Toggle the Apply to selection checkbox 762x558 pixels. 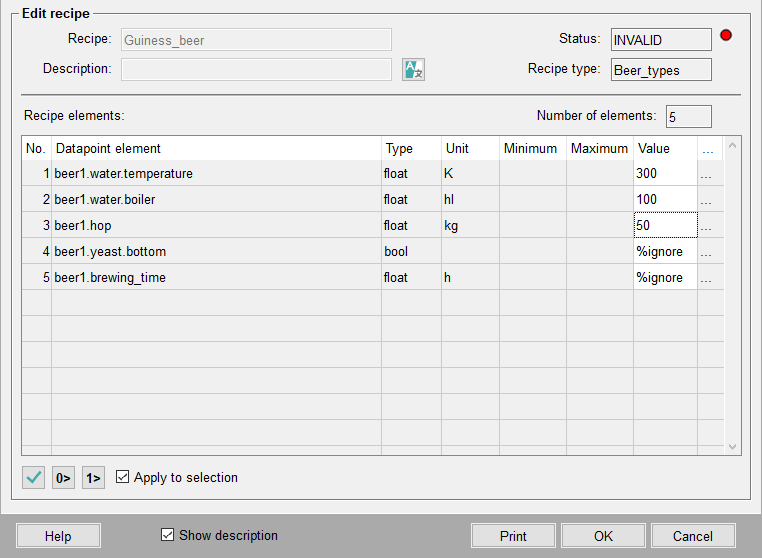(123, 478)
